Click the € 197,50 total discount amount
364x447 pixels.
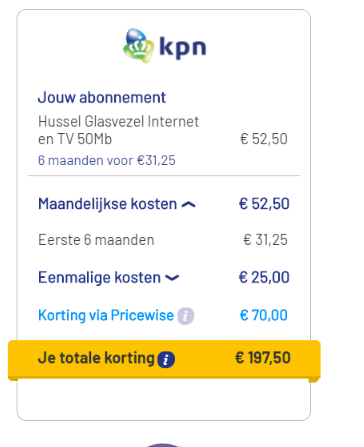point(263,358)
